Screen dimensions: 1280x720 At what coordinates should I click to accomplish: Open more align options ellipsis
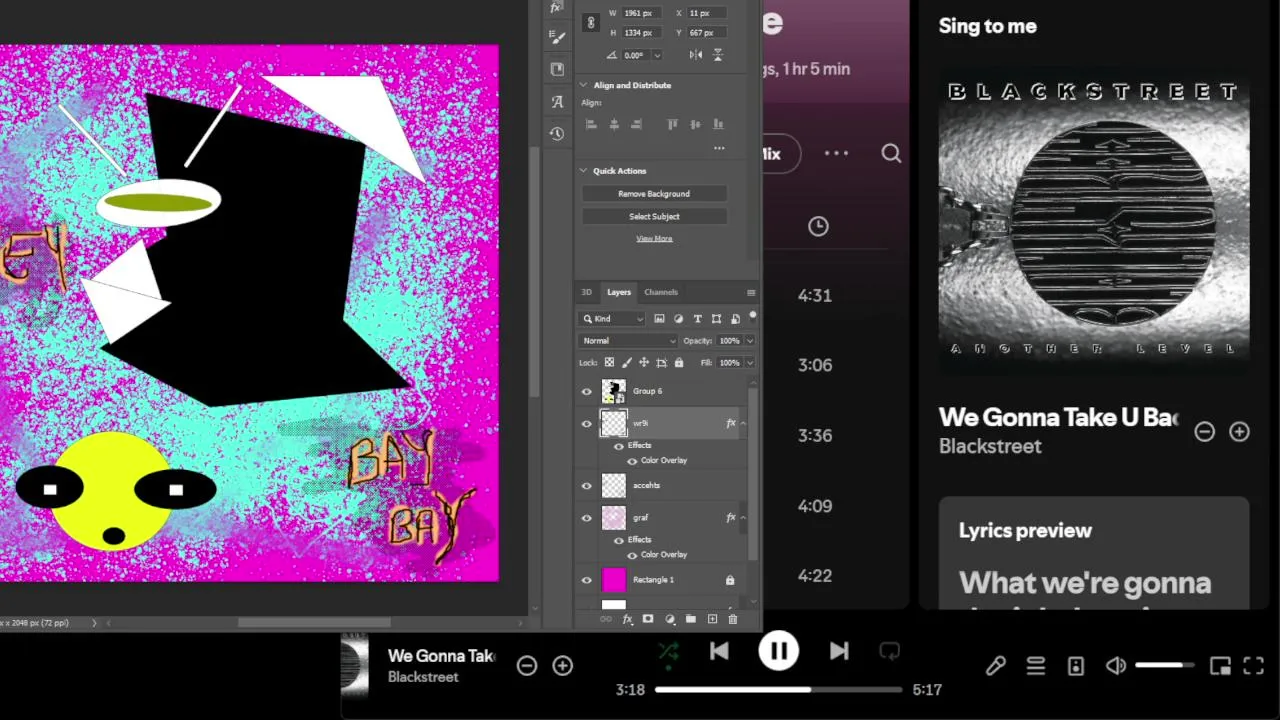click(719, 148)
